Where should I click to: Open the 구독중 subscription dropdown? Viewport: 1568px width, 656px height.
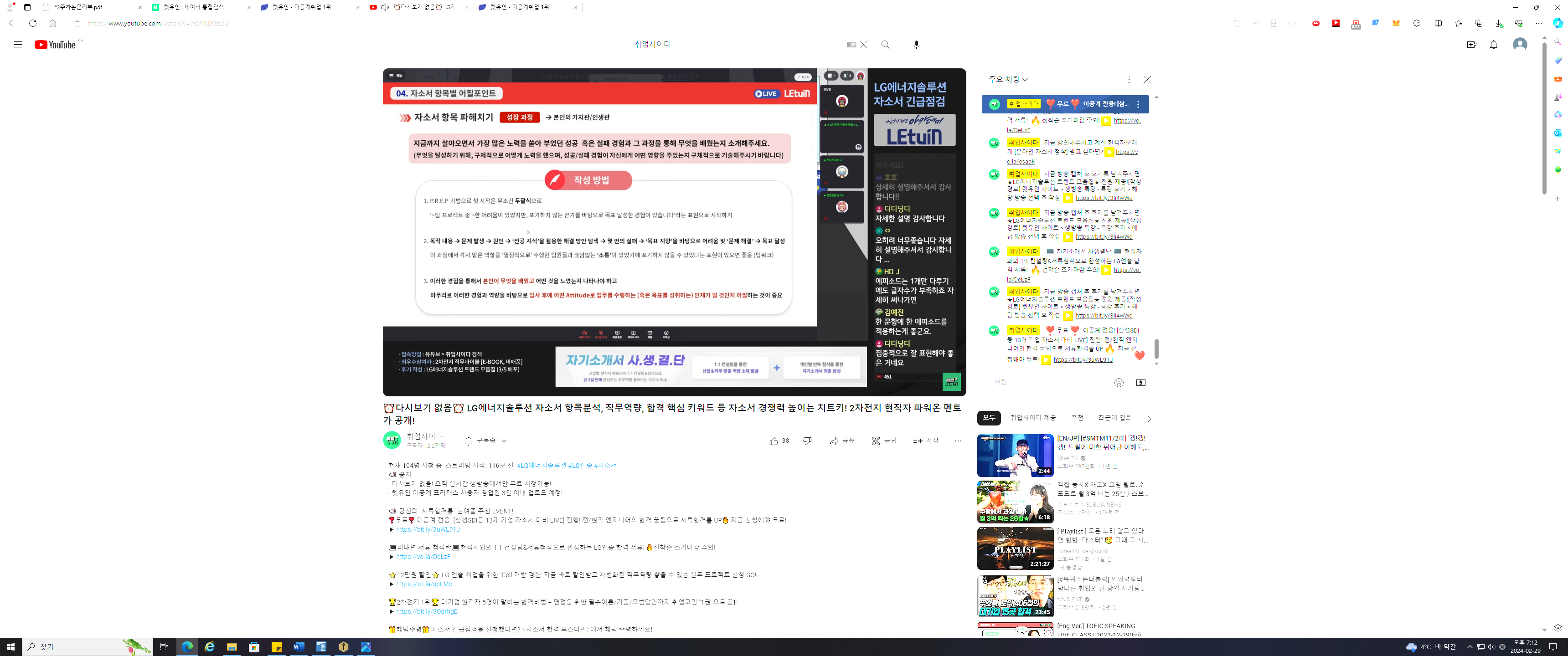(x=485, y=440)
